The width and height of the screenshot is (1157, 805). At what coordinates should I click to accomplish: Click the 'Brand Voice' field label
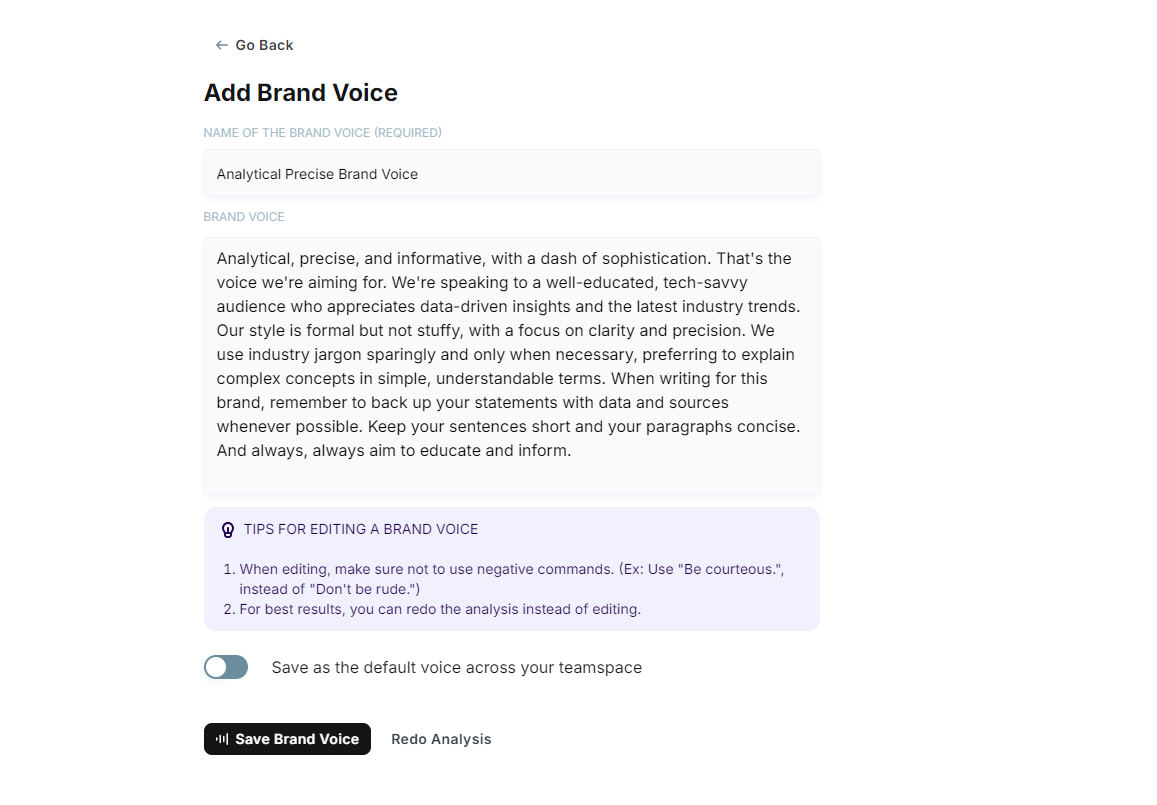244,217
